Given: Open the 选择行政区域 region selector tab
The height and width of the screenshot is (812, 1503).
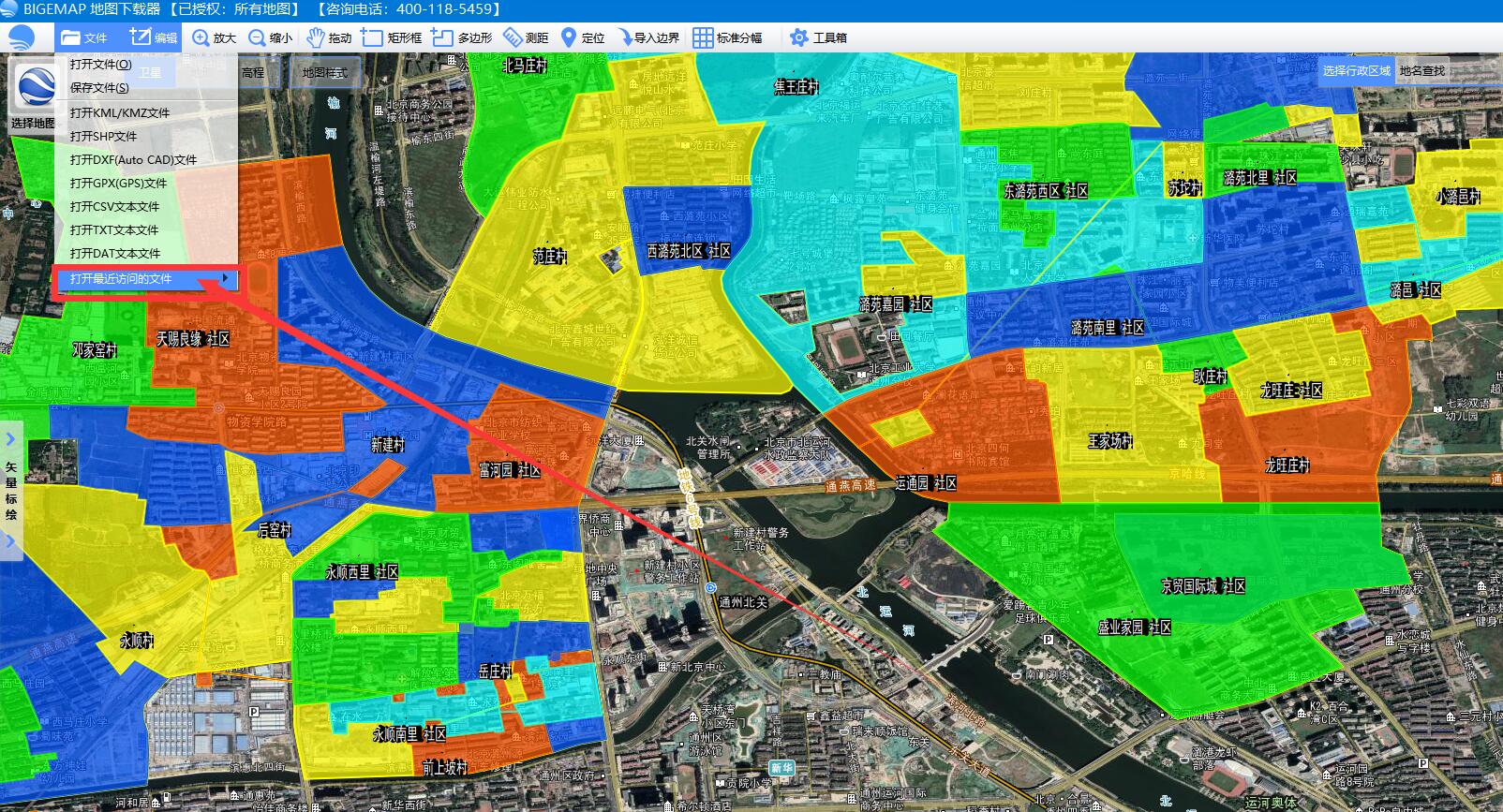Looking at the screenshot, I should [x=1357, y=71].
